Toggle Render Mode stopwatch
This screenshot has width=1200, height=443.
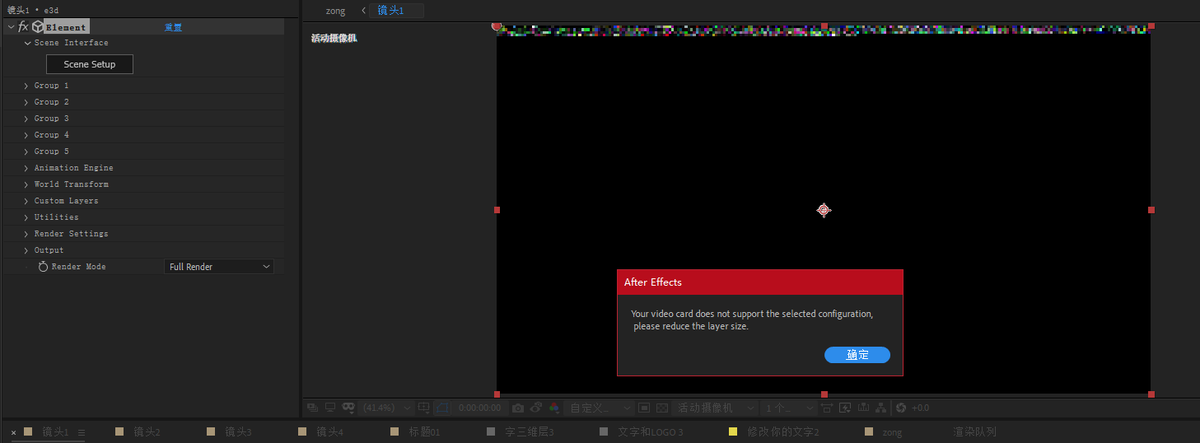point(43,267)
